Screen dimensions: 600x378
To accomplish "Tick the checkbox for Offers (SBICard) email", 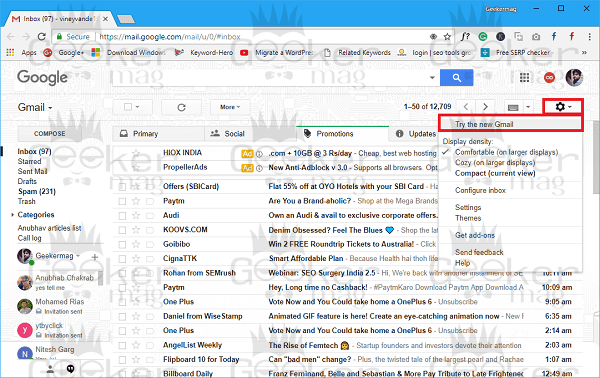I will (122, 187).
